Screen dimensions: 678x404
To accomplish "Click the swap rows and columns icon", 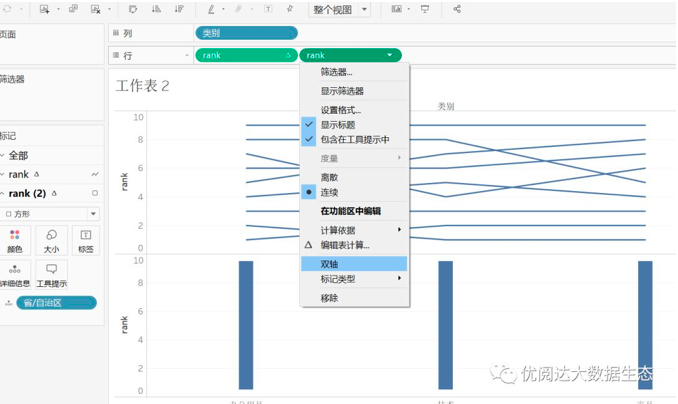I will [x=132, y=9].
